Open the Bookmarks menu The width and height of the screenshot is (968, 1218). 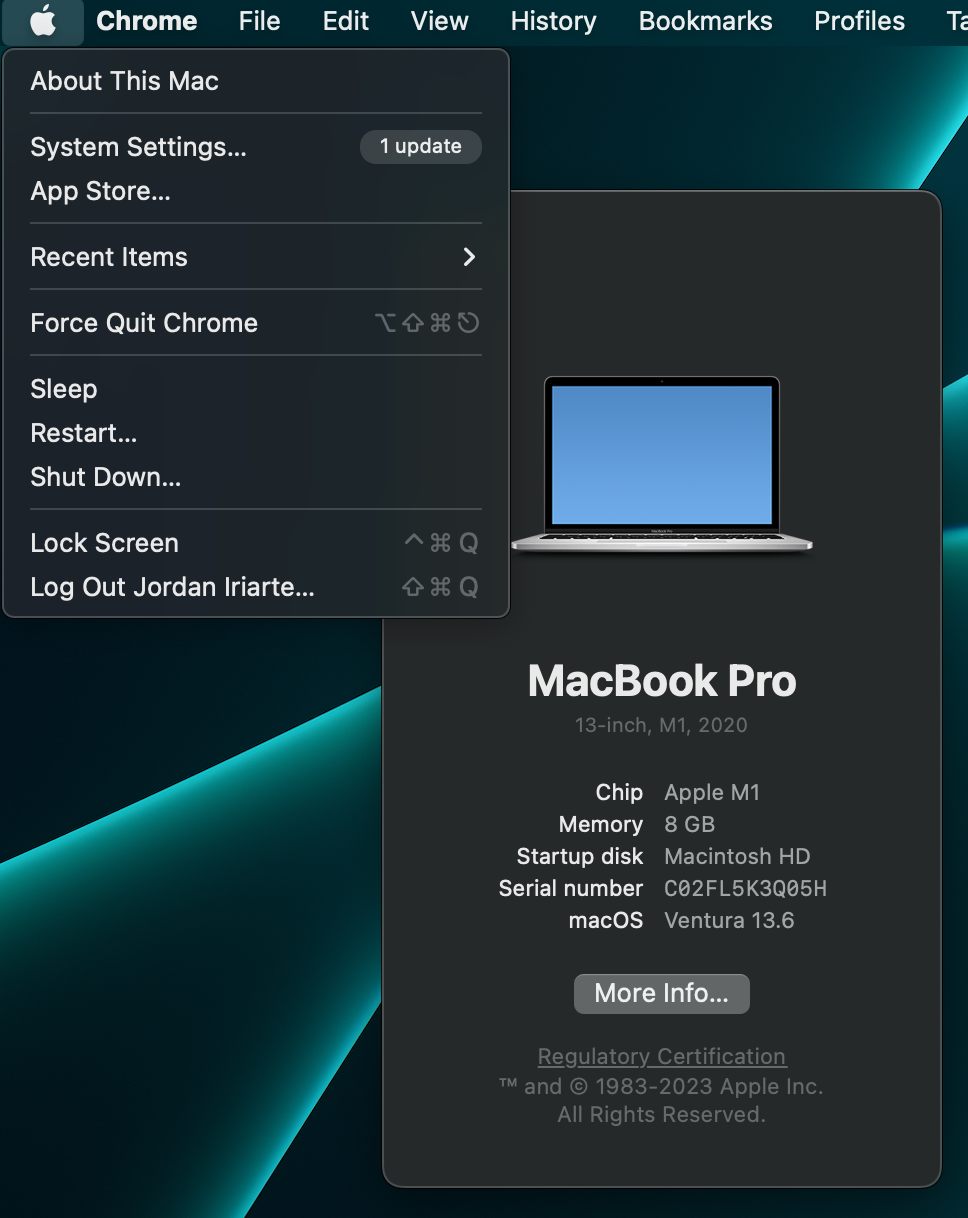point(705,21)
